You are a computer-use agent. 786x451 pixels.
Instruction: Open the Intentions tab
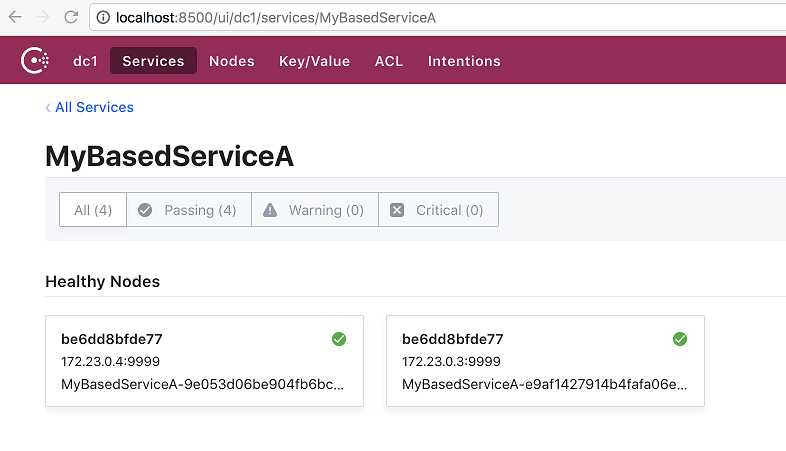[464, 61]
